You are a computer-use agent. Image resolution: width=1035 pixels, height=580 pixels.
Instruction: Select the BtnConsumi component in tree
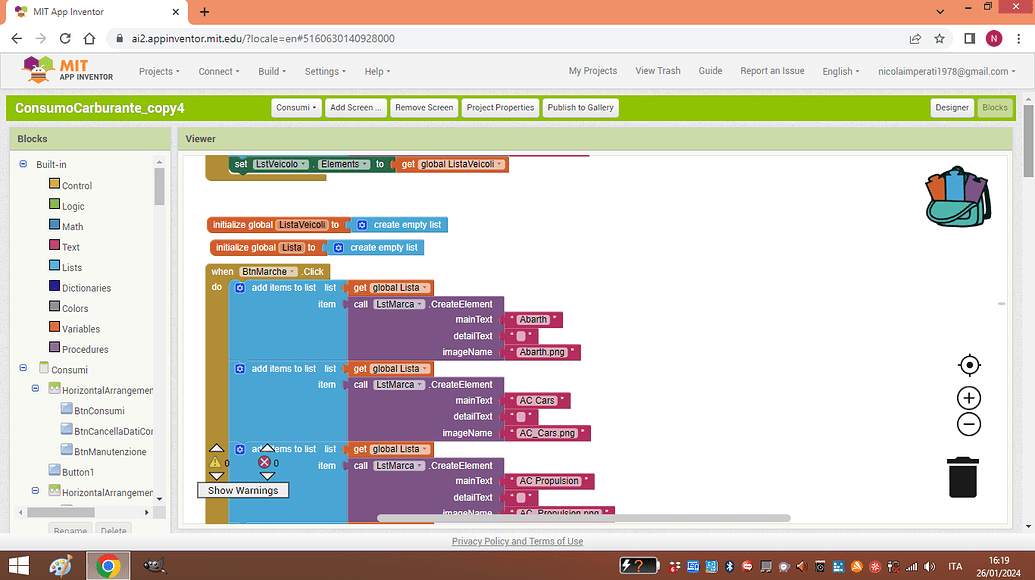[99, 410]
